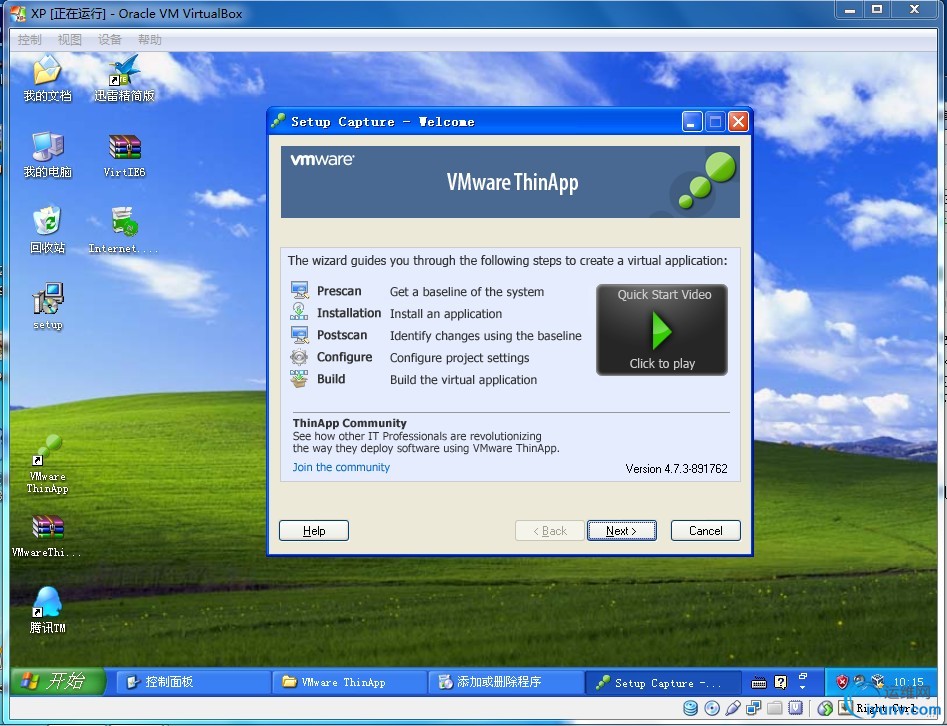Play the Quick Start Video
Screen dimensions: 947x726
pyautogui.click(x=662, y=330)
